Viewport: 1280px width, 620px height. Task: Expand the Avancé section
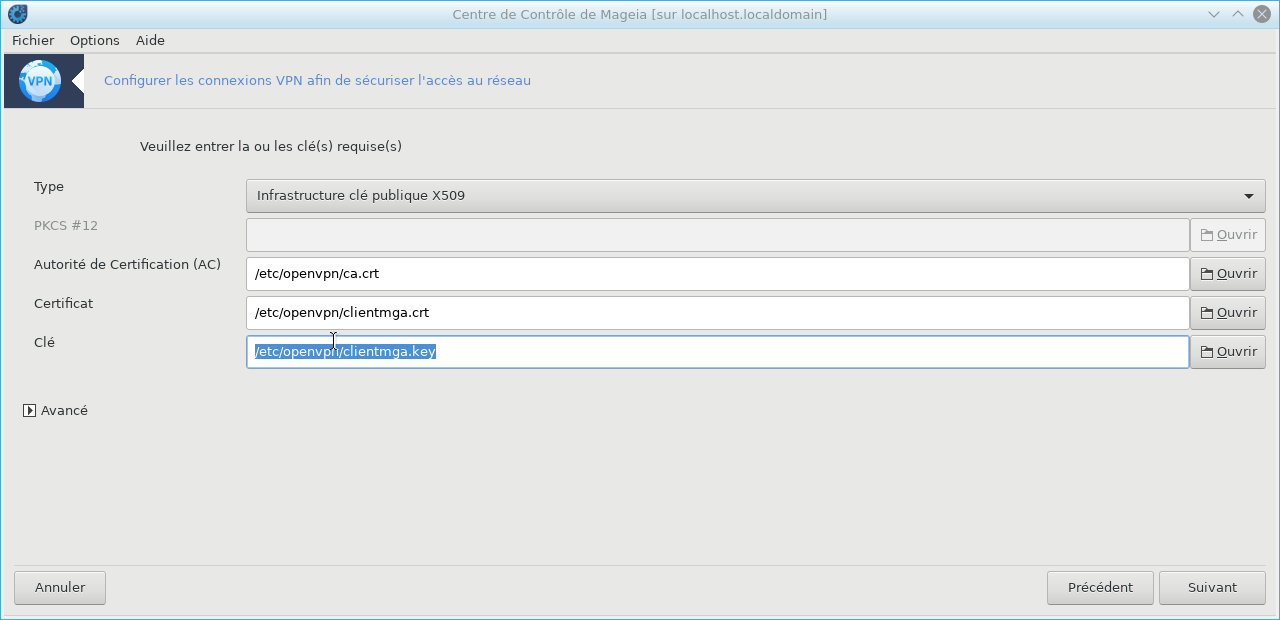click(30, 410)
